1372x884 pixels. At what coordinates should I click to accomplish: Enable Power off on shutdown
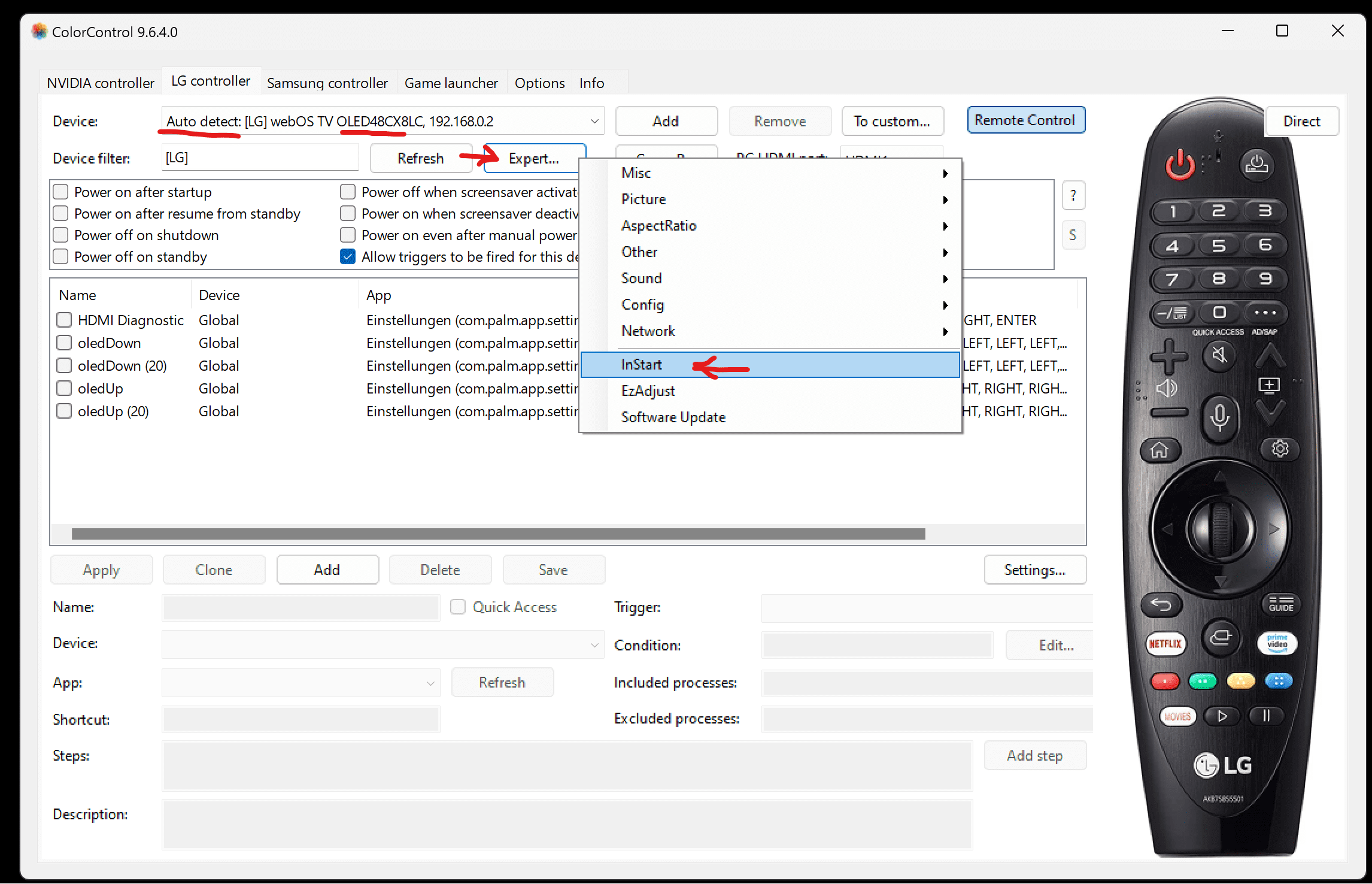click(x=60, y=235)
